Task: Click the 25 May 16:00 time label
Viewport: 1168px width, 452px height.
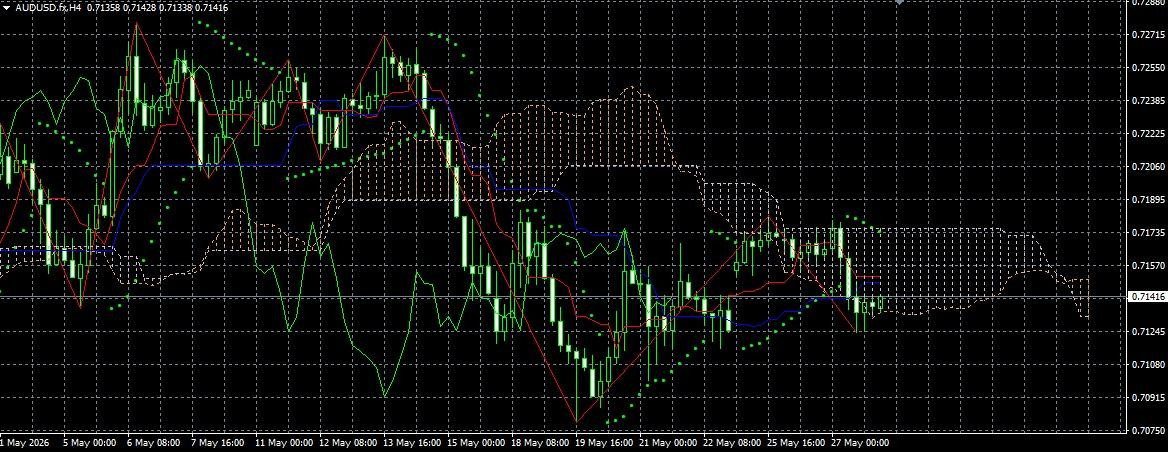Action: (796, 442)
